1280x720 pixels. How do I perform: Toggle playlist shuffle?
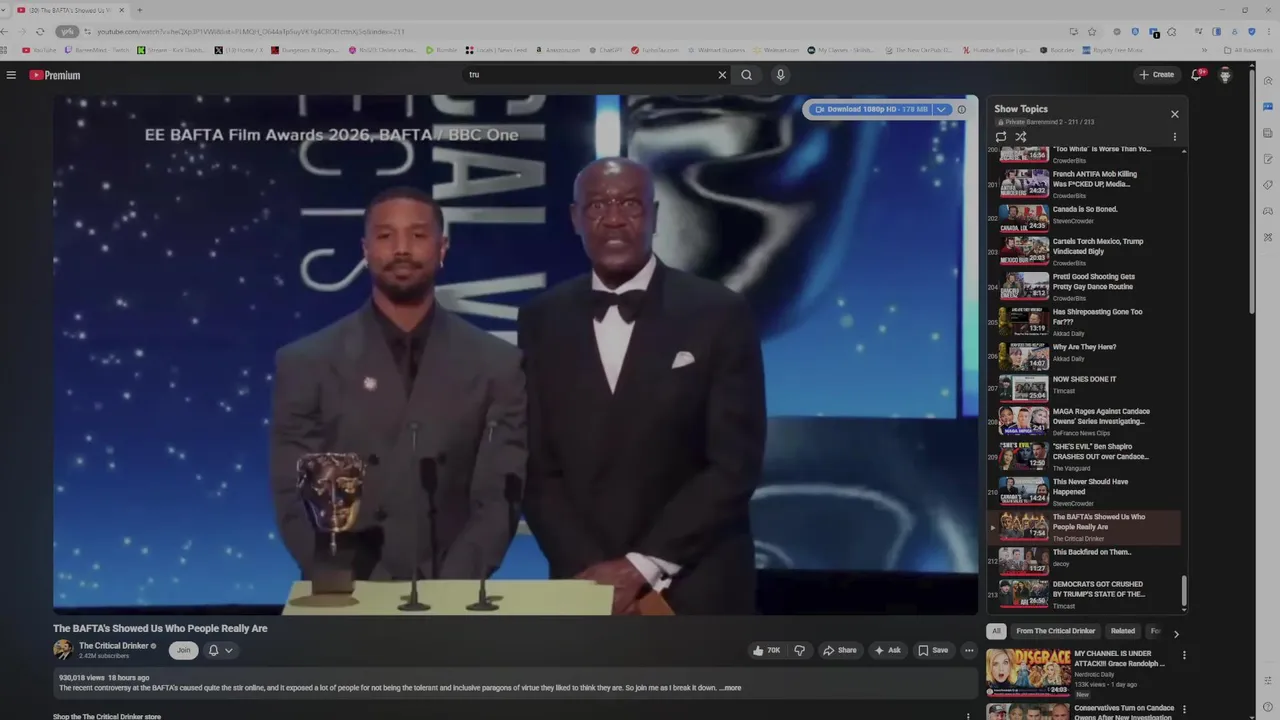pyautogui.click(x=1021, y=137)
